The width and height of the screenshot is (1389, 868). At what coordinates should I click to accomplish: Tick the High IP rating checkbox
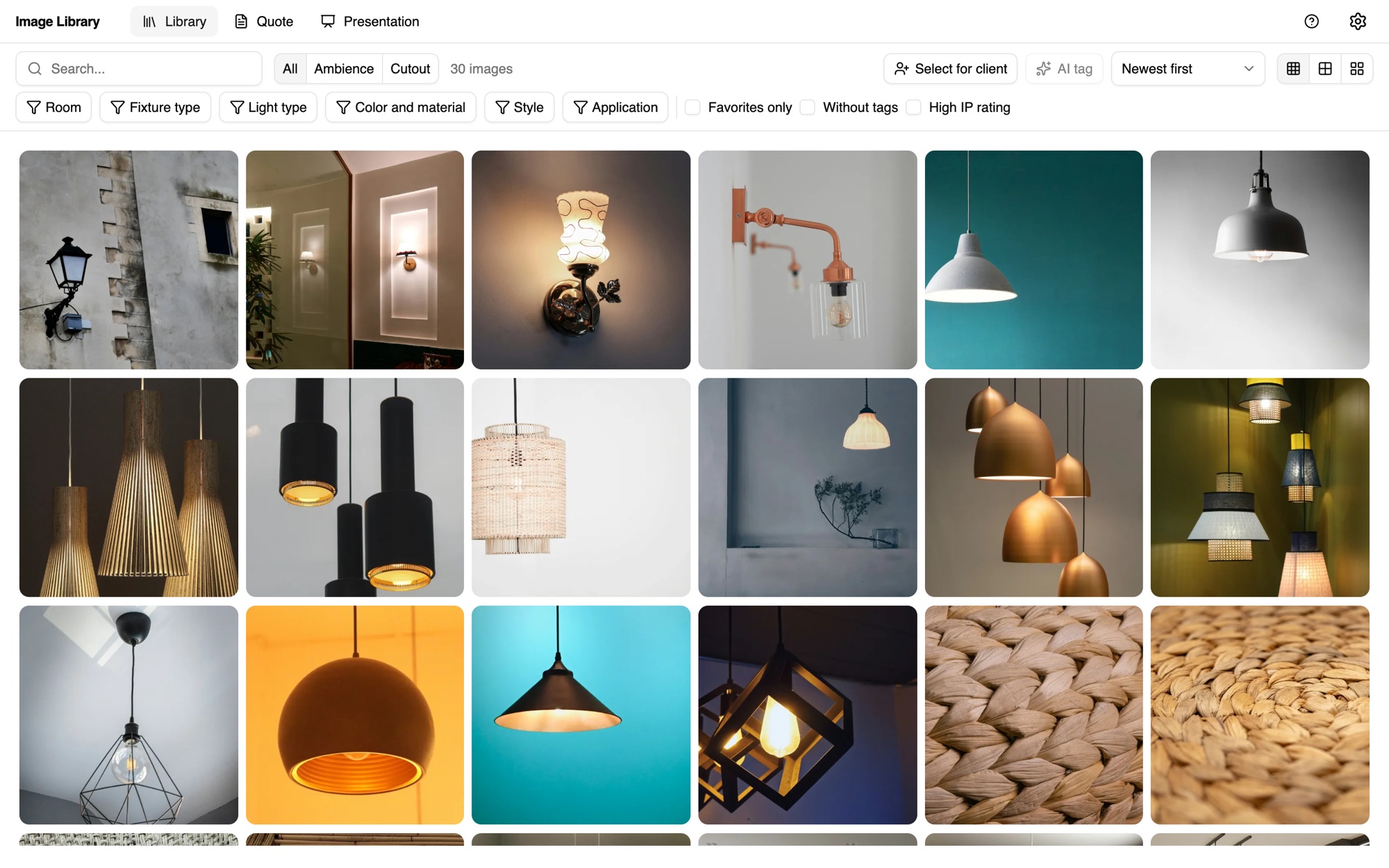click(x=914, y=108)
